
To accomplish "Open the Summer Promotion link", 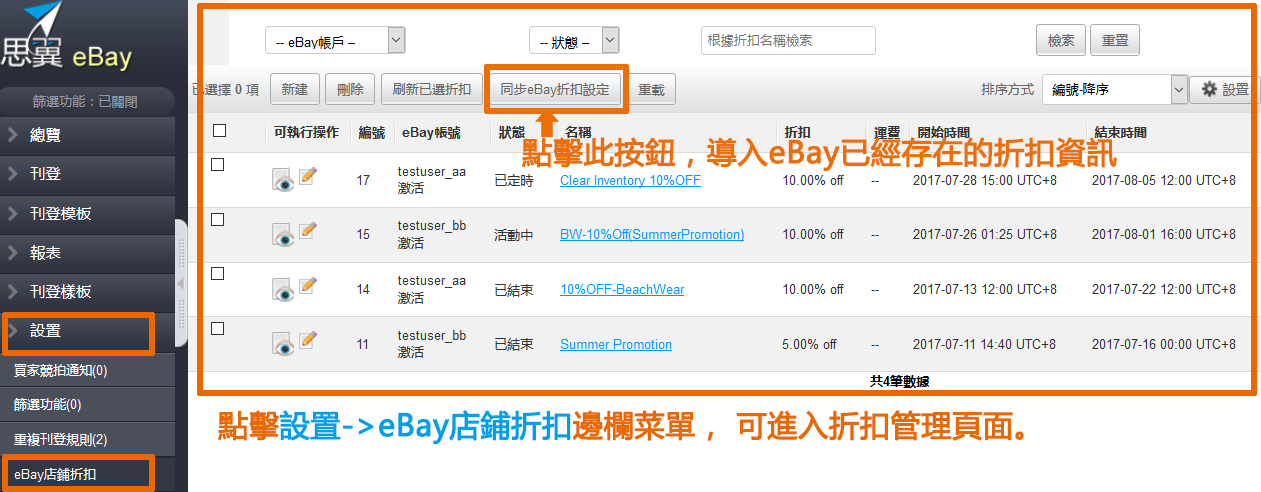I will (x=616, y=345).
